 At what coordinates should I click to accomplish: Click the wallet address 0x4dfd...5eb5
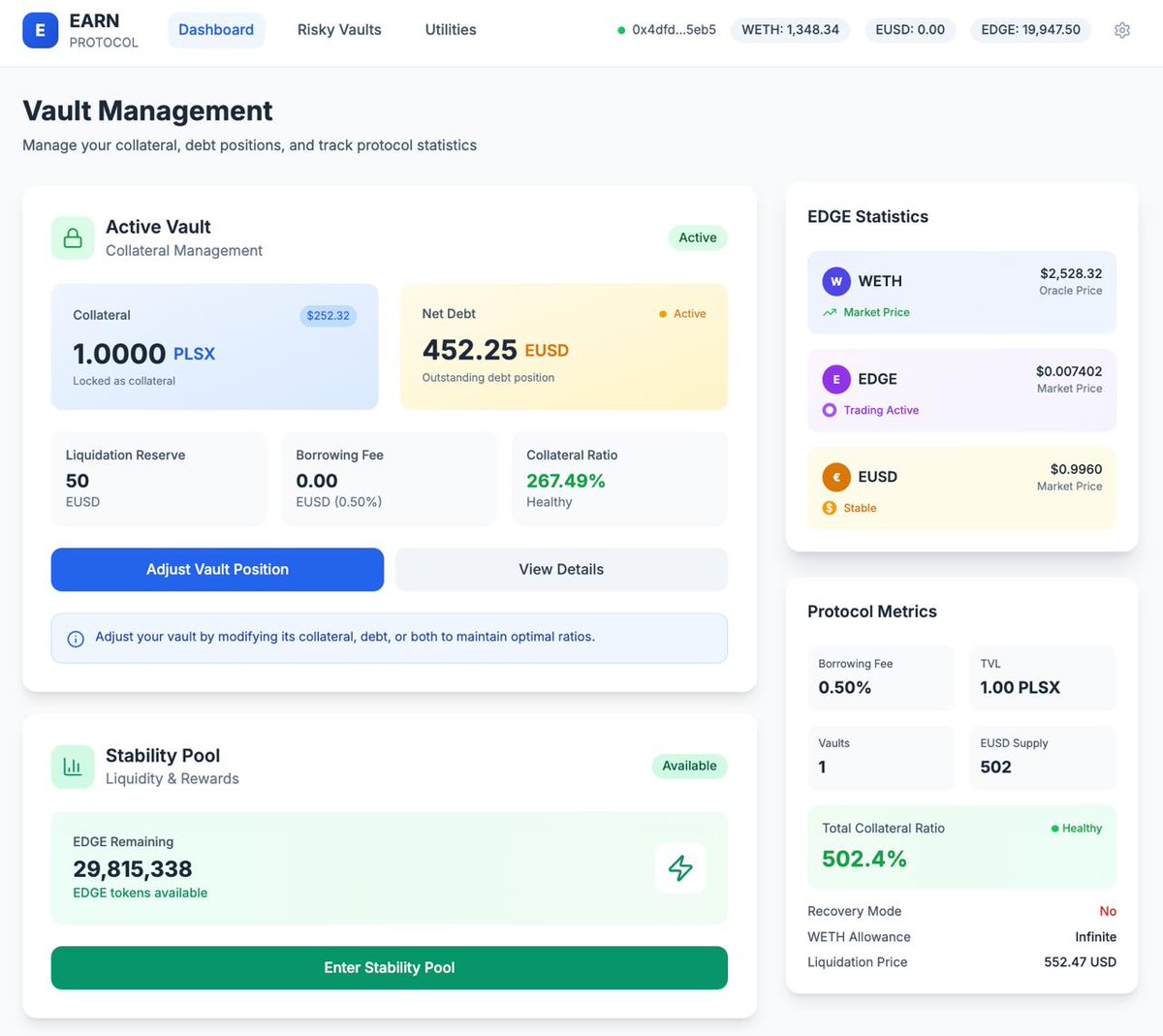tap(674, 30)
